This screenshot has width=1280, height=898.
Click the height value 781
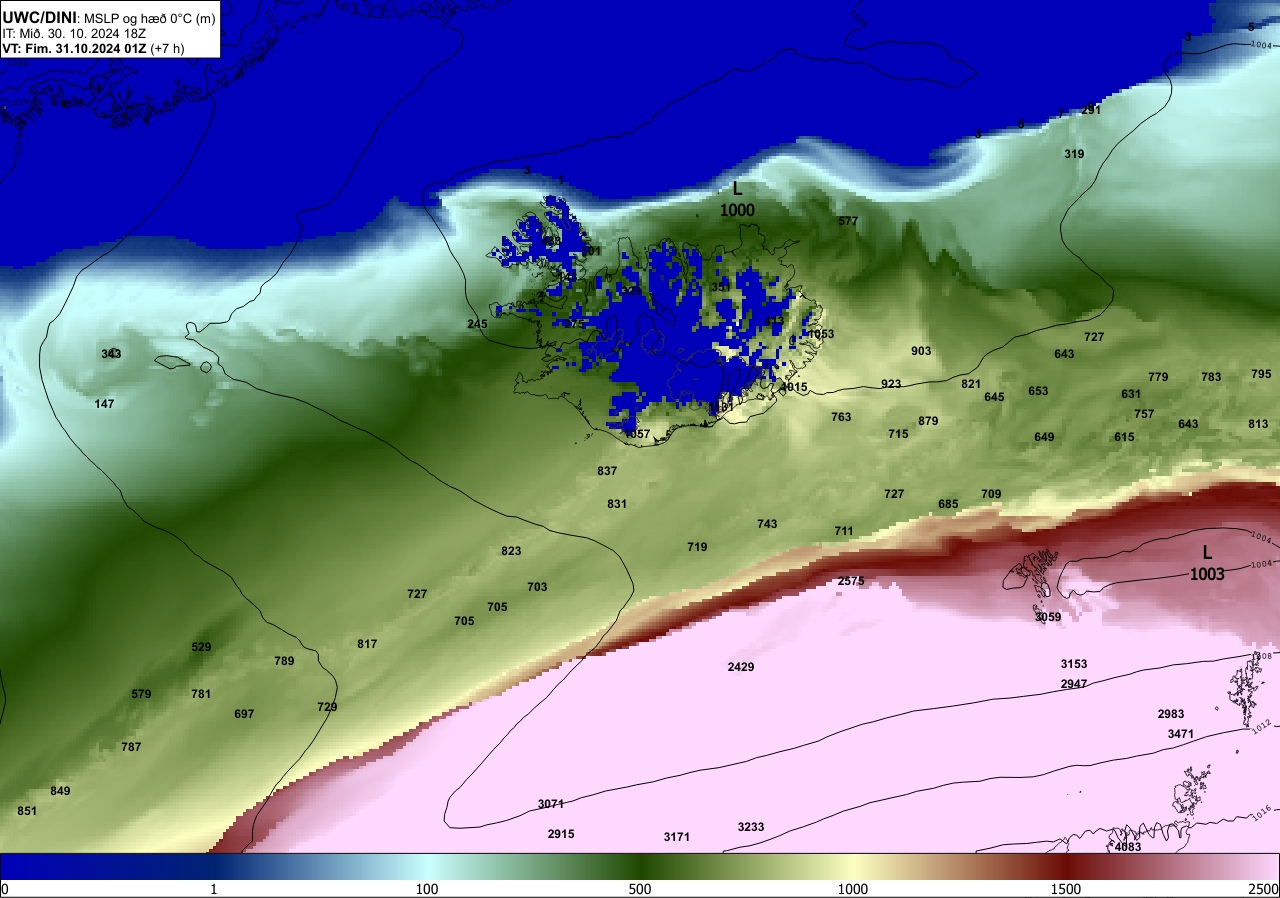[x=201, y=694]
